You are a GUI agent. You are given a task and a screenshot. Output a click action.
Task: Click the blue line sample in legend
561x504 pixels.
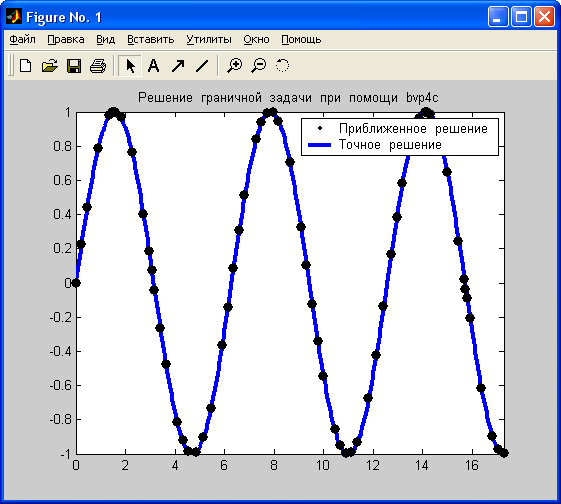pyautogui.click(x=319, y=145)
